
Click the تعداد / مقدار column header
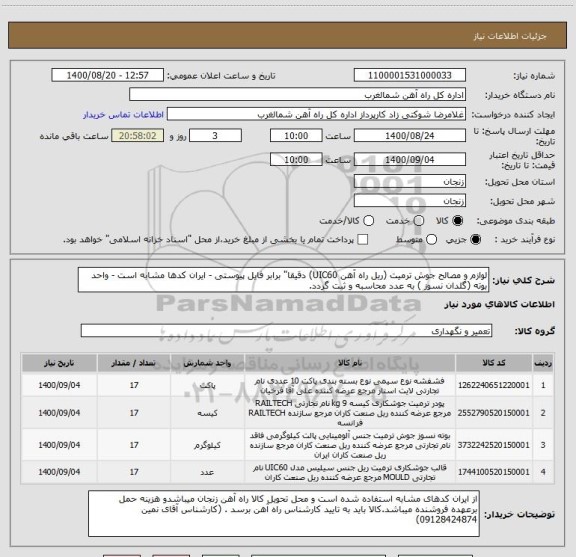pyautogui.click(x=134, y=363)
